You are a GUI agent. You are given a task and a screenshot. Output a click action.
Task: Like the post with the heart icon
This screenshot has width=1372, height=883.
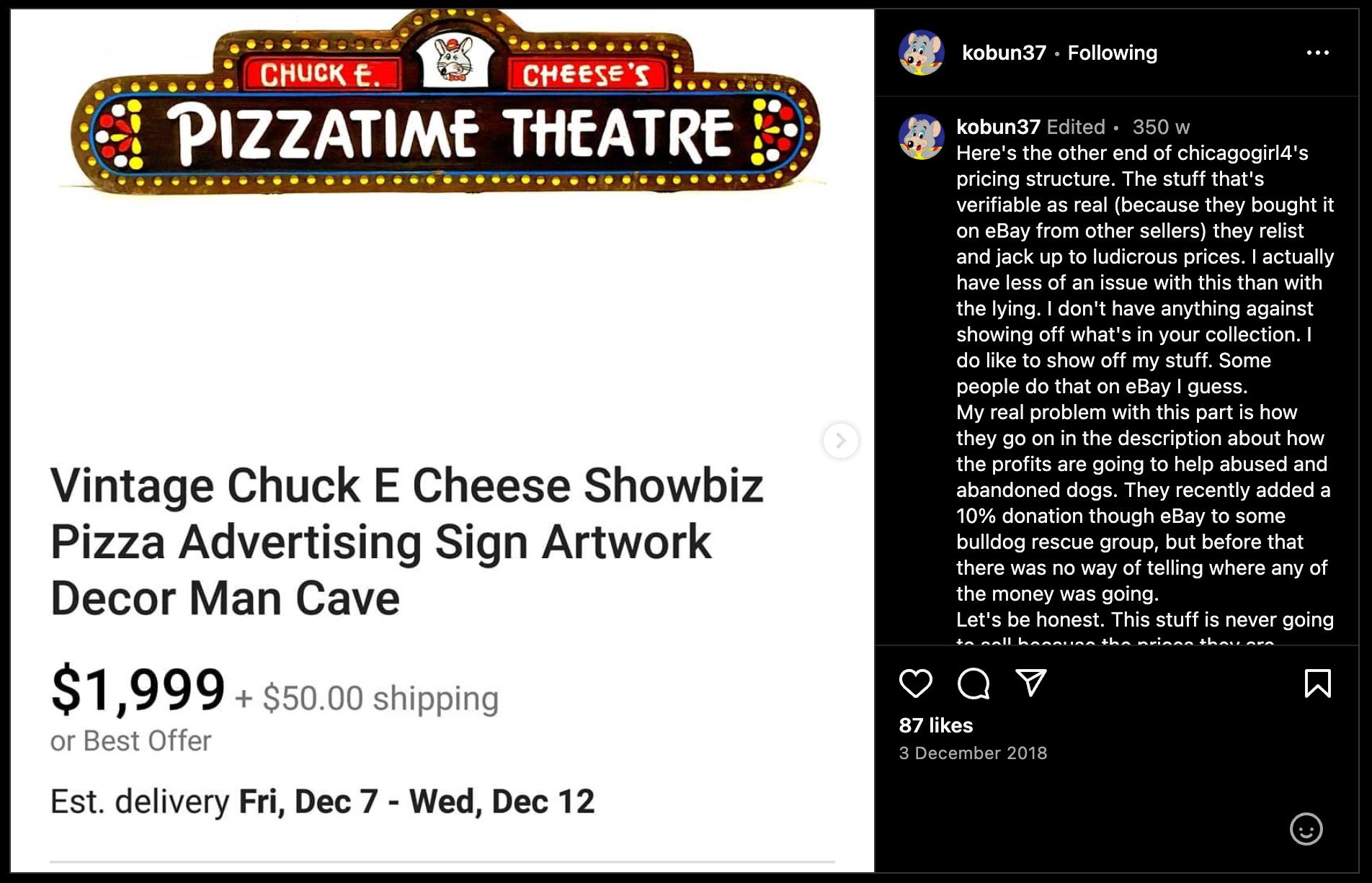coord(915,683)
